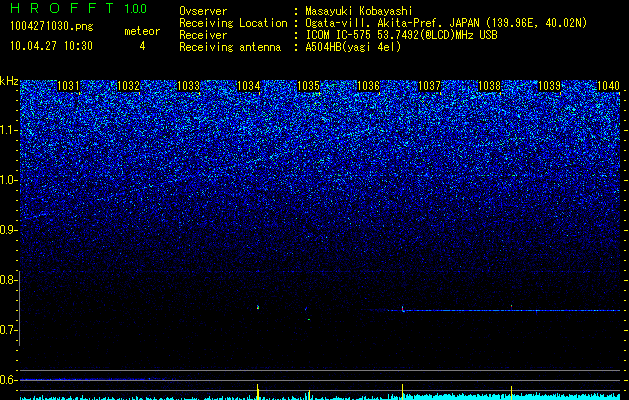Select the meteor count value 4
Screen dimensions: 629x400
142,46
